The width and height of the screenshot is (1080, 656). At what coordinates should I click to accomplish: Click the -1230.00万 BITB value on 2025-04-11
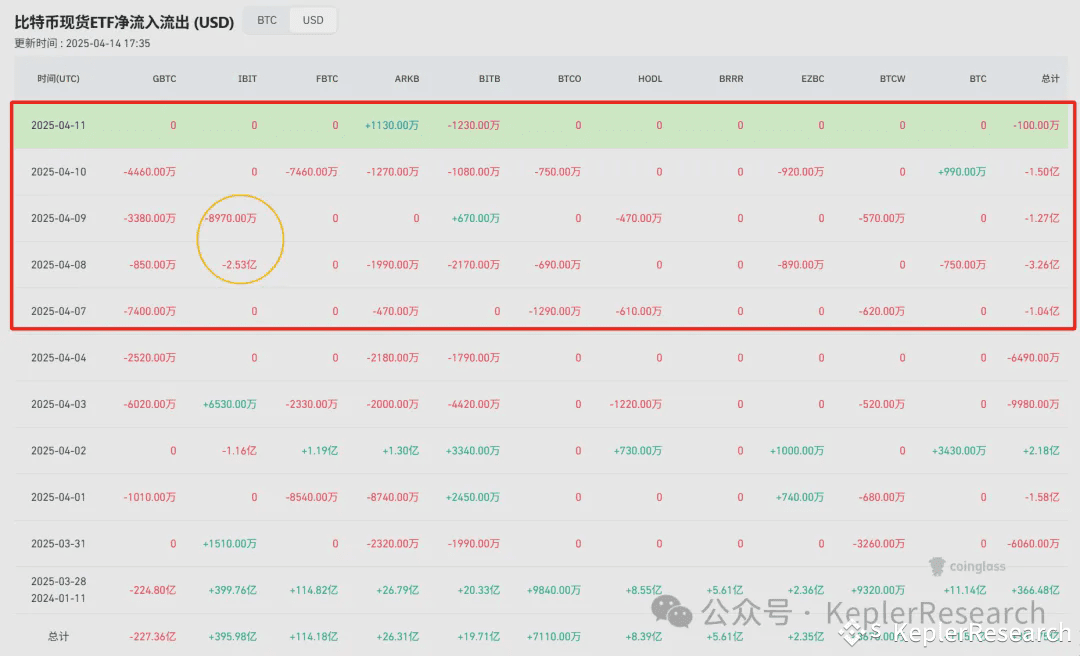pyautogui.click(x=474, y=125)
